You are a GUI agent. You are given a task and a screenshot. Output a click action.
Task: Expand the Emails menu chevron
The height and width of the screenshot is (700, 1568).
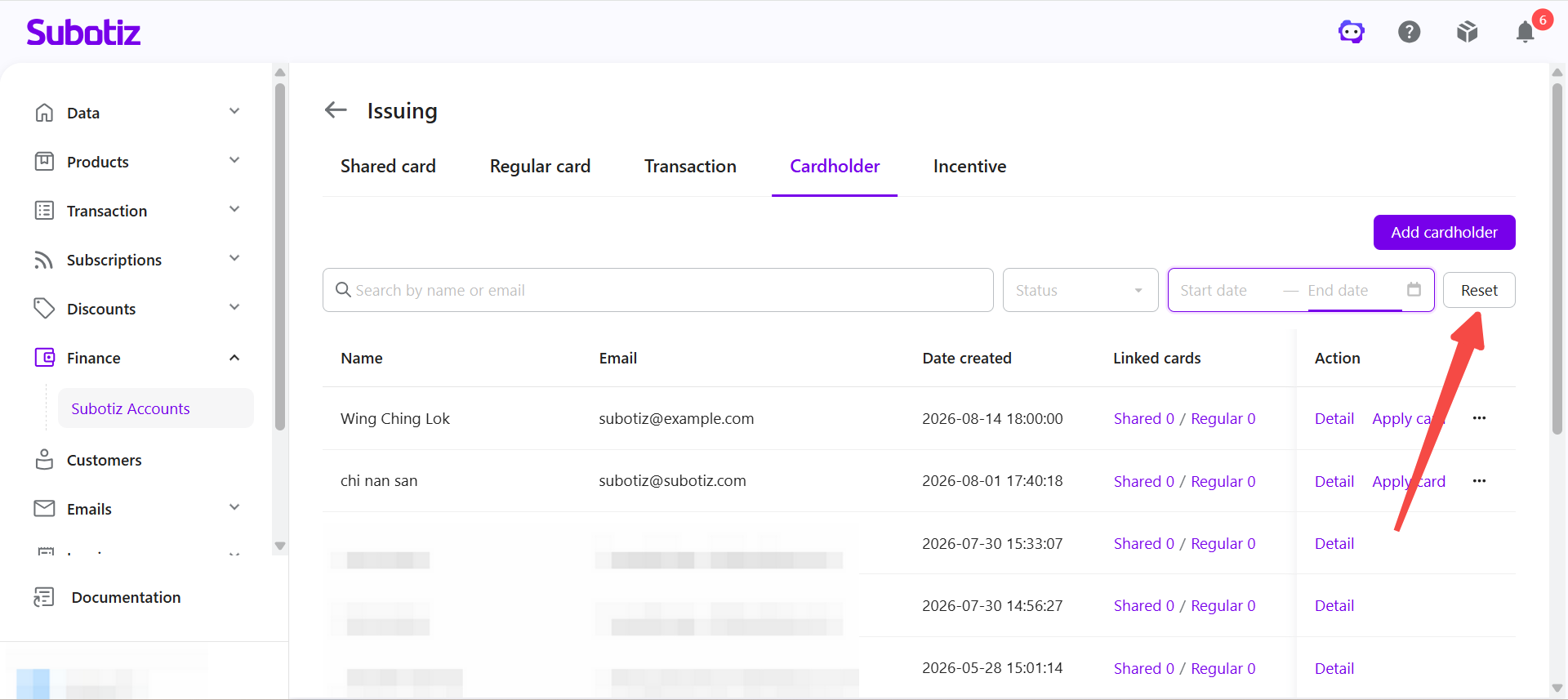pos(234,508)
